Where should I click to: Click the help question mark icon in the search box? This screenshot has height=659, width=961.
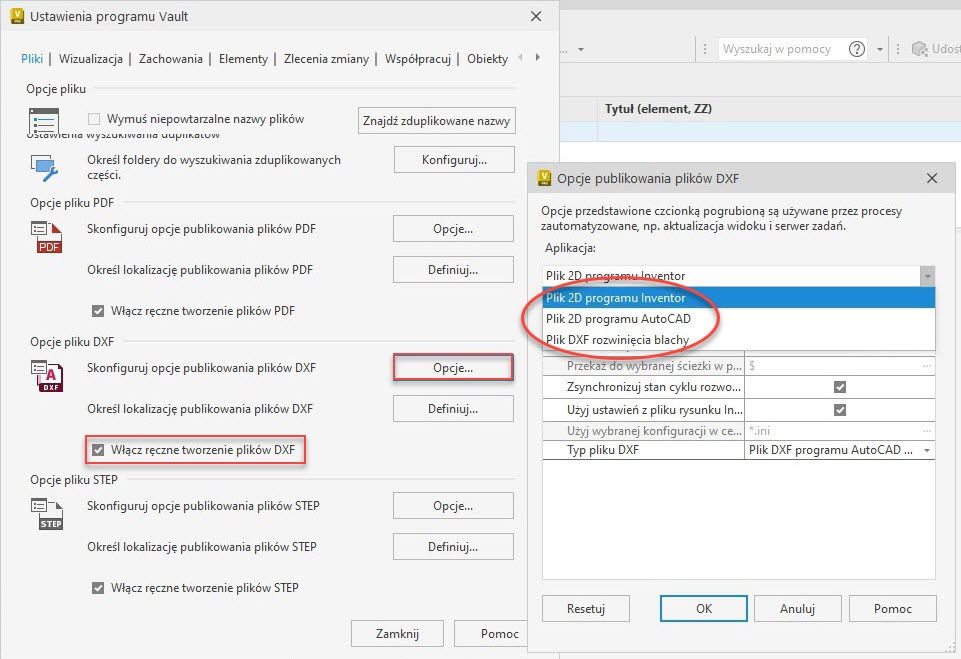click(x=857, y=49)
